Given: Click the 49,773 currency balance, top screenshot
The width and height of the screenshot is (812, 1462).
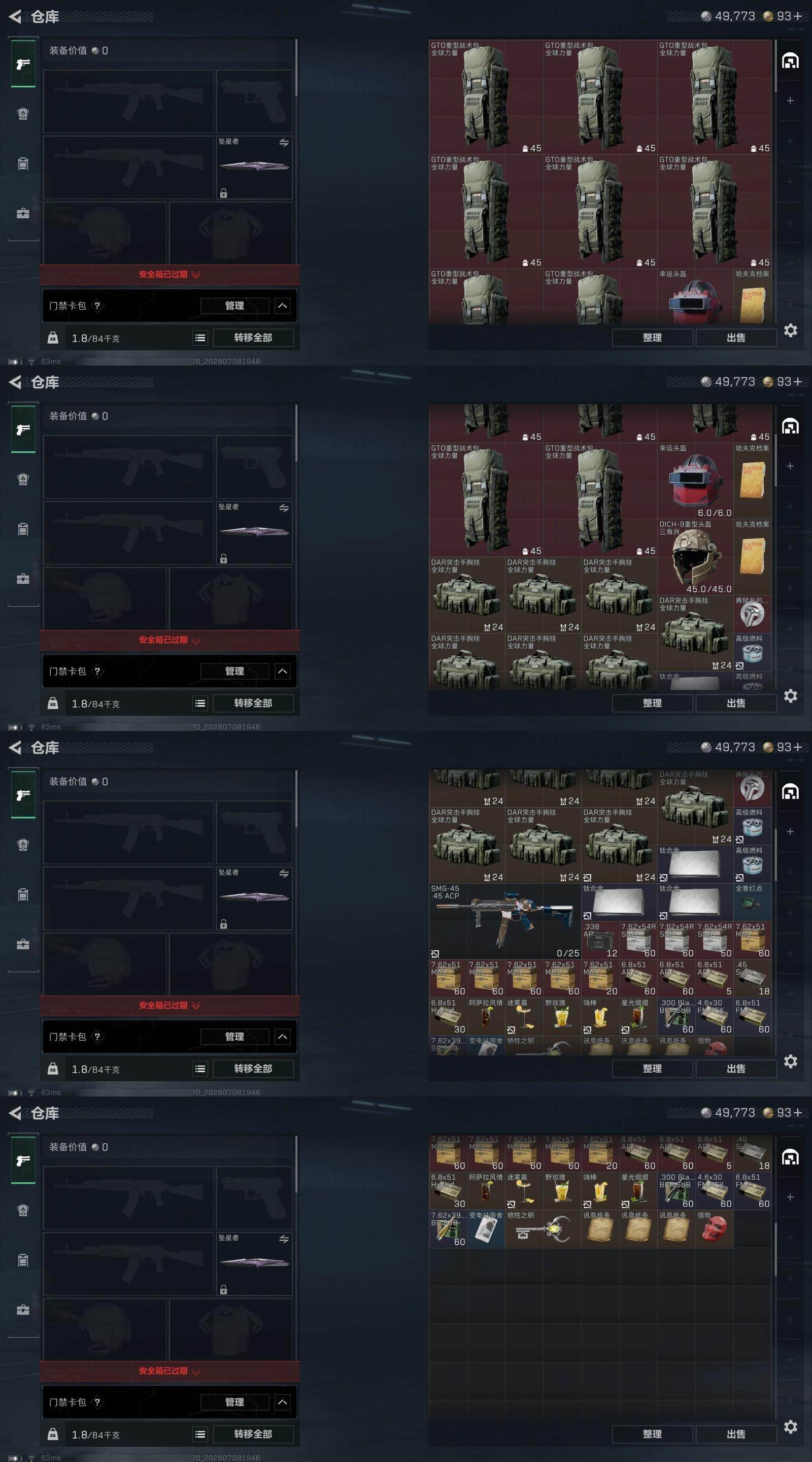Looking at the screenshot, I should (728, 16).
